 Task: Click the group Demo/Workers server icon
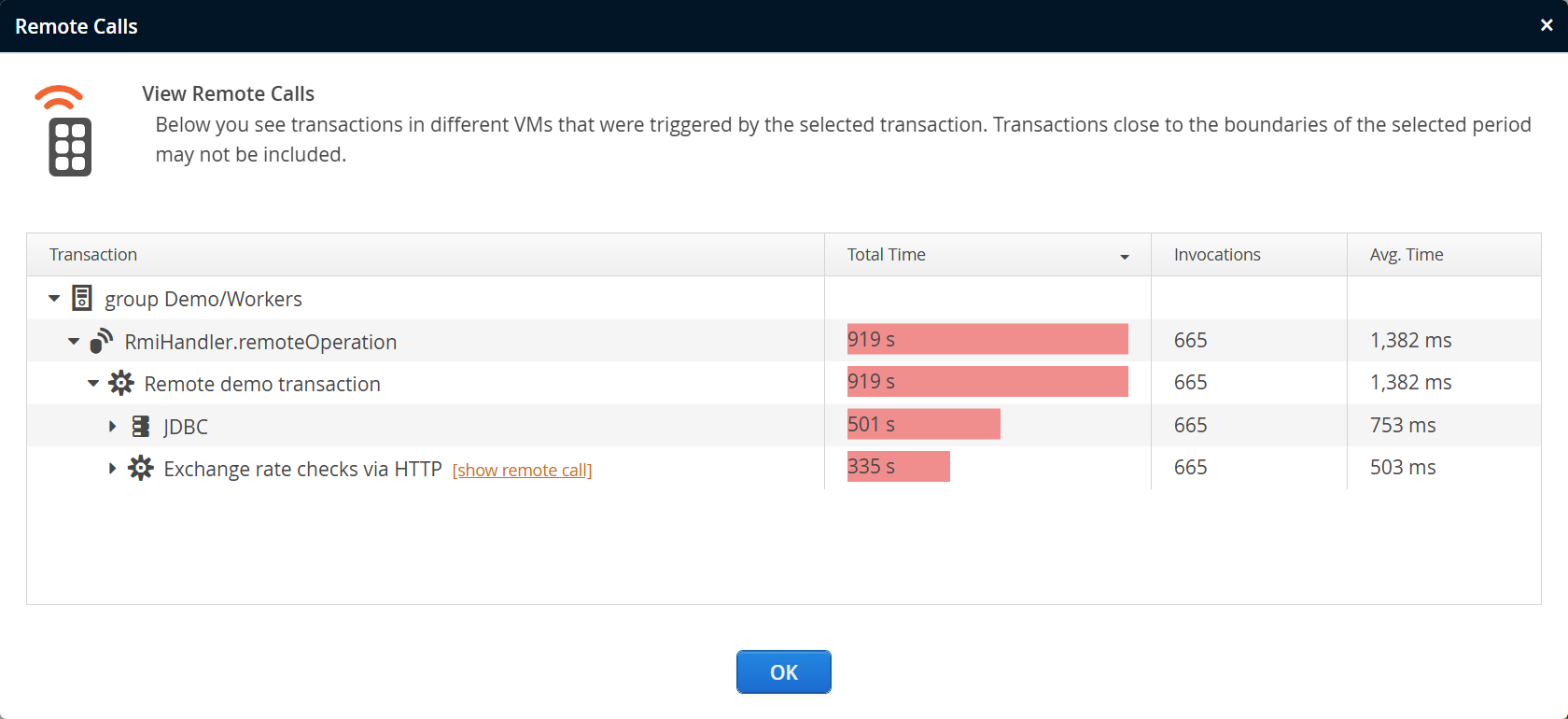82,298
